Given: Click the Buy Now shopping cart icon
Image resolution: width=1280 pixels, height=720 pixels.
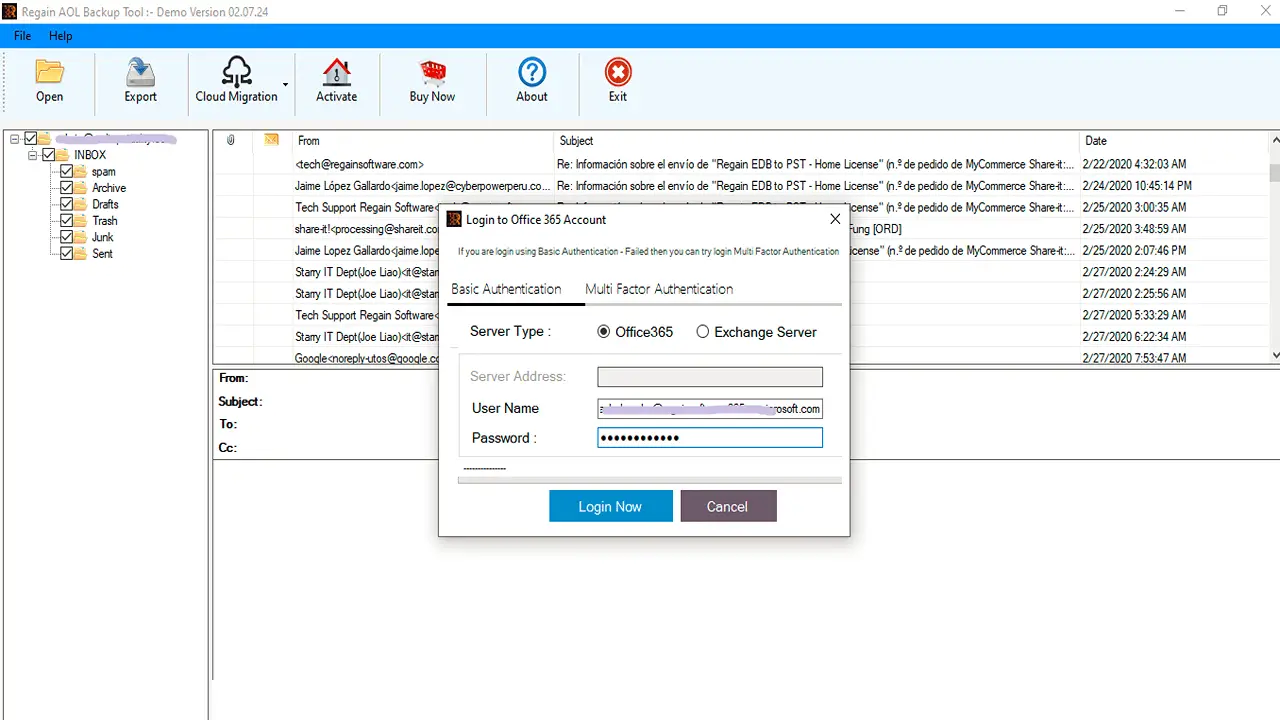Looking at the screenshot, I should [432, 72].
